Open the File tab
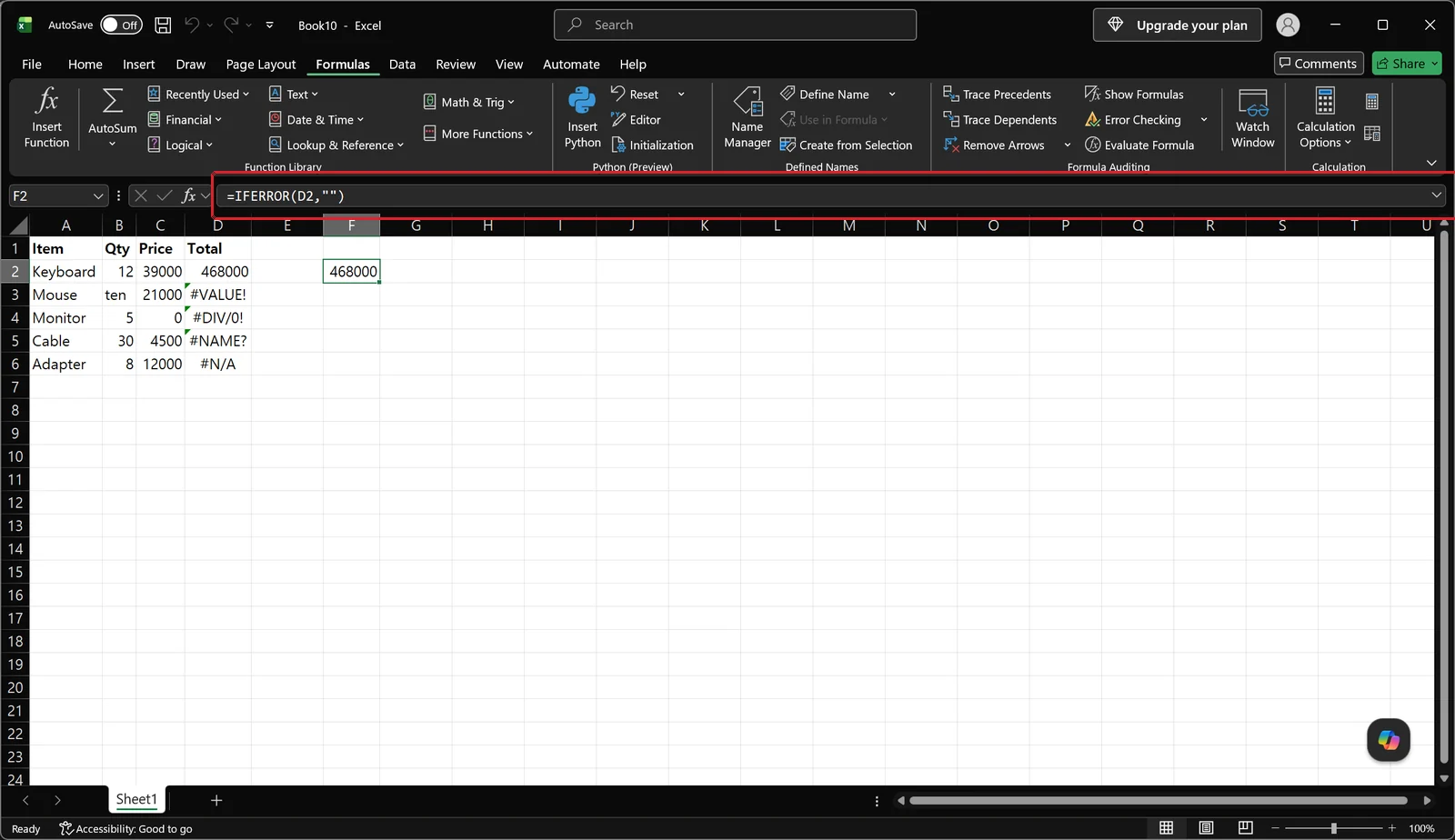Image resolution: width=1455 pixels, height=840 pixels. coord(32,64)
